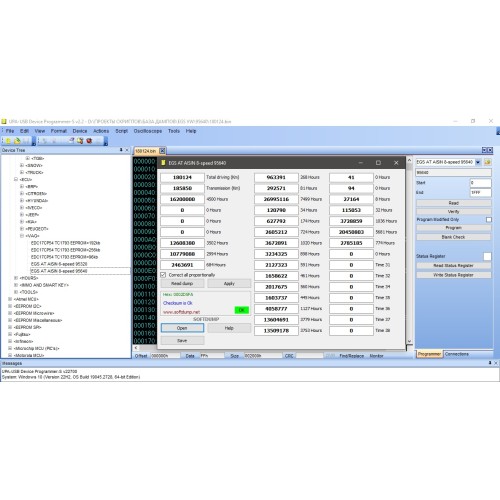The height and width of the screenshot is (500, 500).
Task: Toggle the Status Register checkbox
Action: 487,256
